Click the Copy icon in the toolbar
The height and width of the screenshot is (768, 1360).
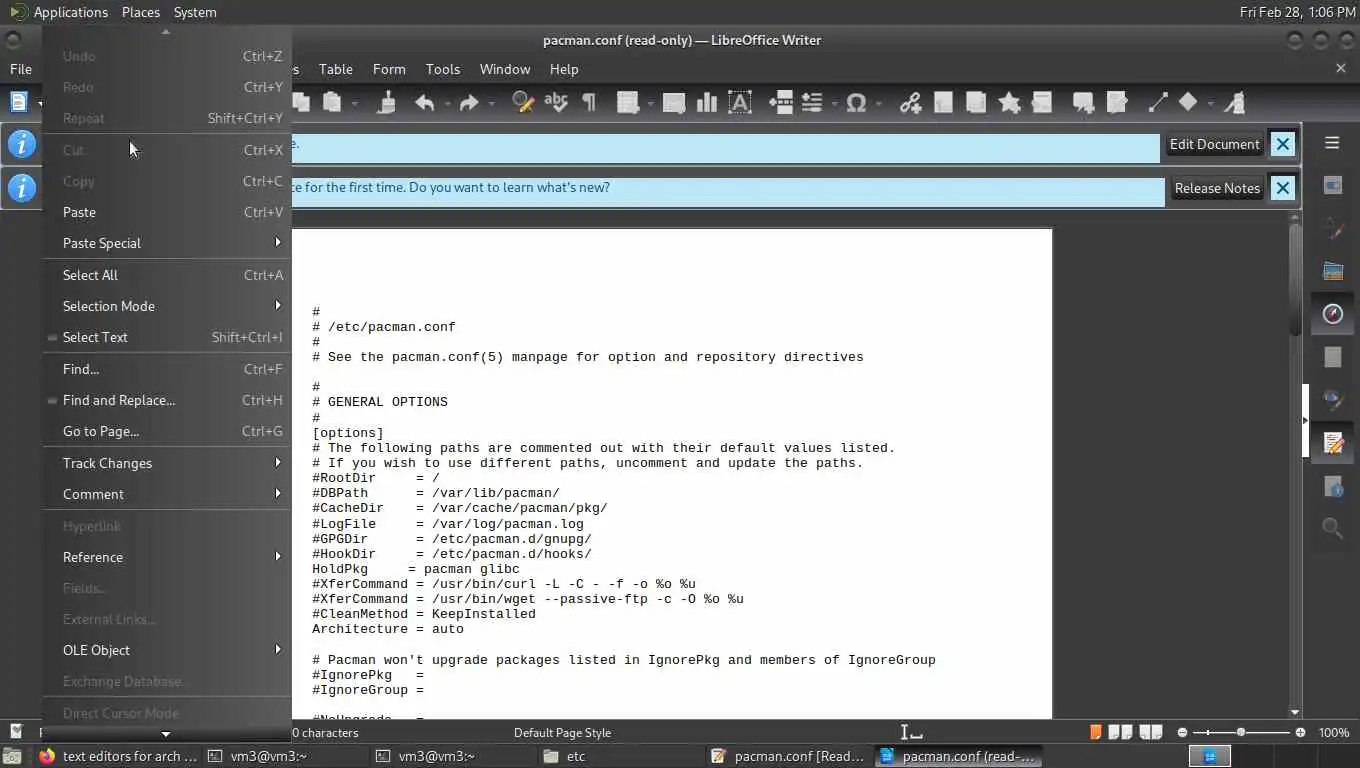(301, 102)
